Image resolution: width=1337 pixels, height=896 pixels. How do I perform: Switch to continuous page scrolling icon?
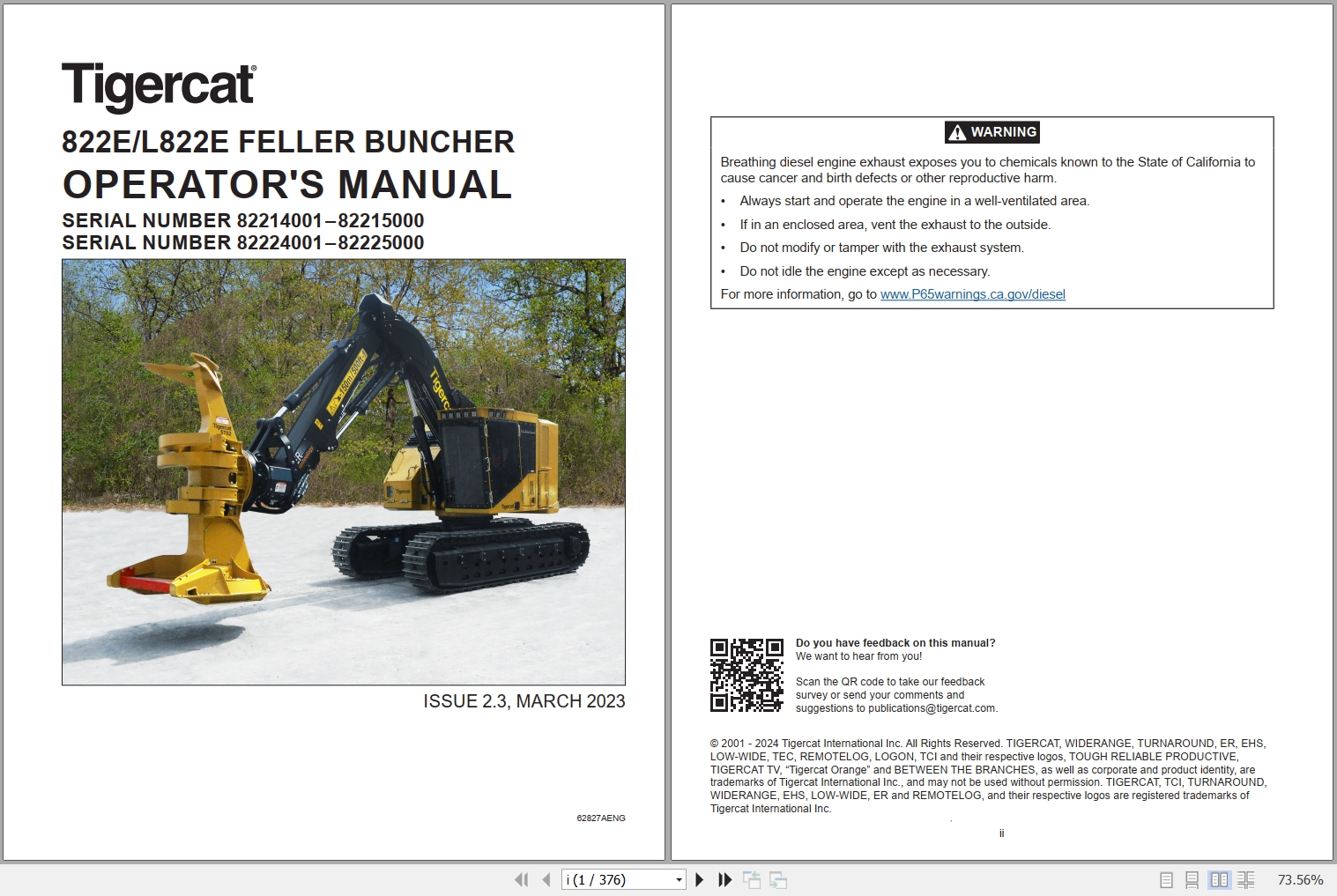point(1192,879)
